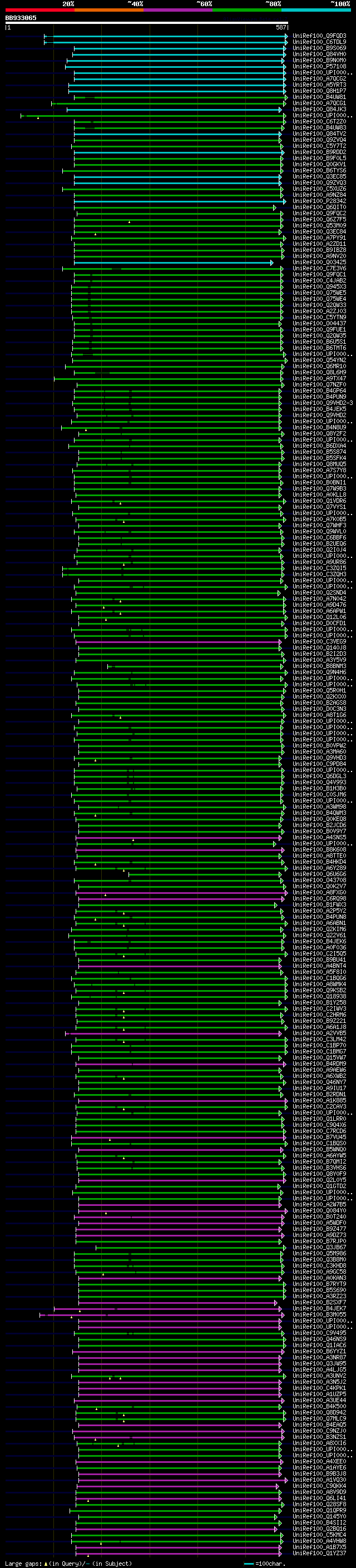Select the UniRef100_A2ZD11 label
Viewport: 356px width, 1568px height.
(x=319, y=244)
